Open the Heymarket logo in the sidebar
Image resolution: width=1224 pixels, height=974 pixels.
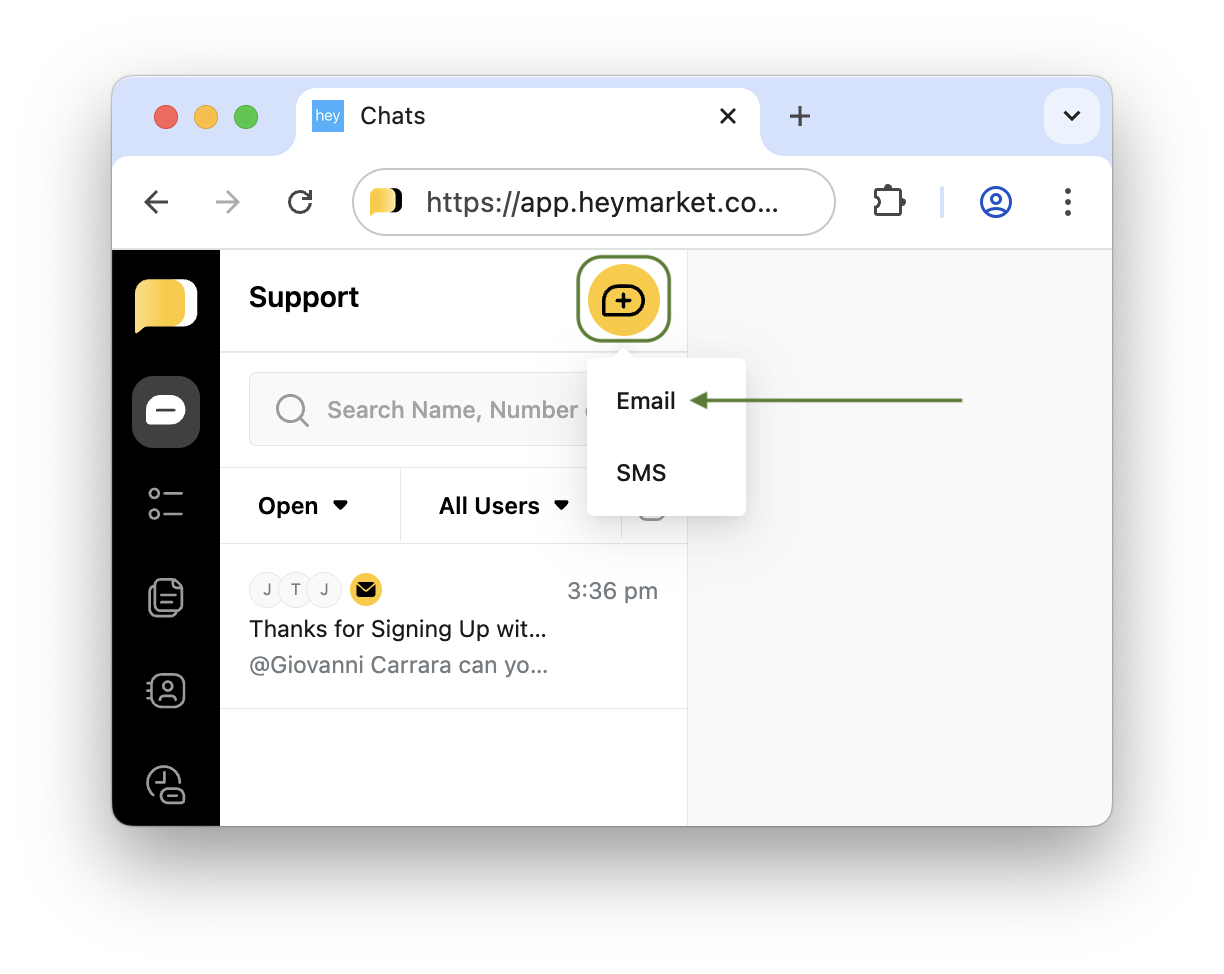click(166, 305)
